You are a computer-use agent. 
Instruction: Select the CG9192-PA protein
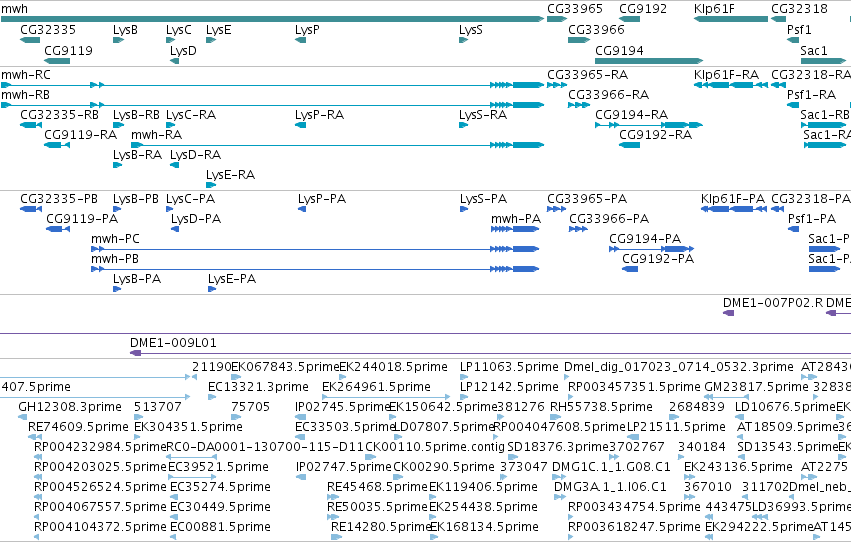tap(630, 269)
